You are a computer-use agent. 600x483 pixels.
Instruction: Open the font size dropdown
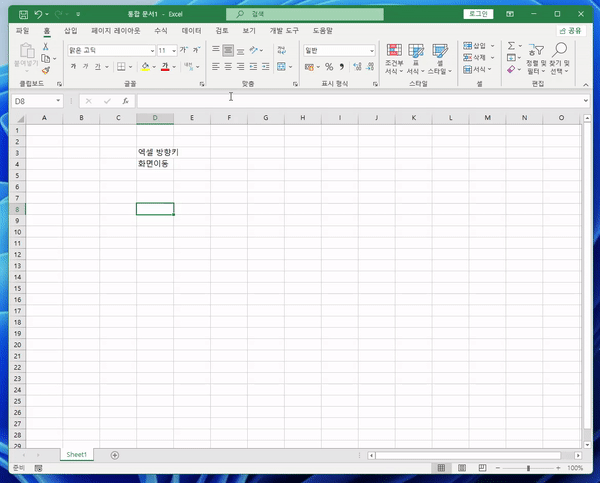174,51
